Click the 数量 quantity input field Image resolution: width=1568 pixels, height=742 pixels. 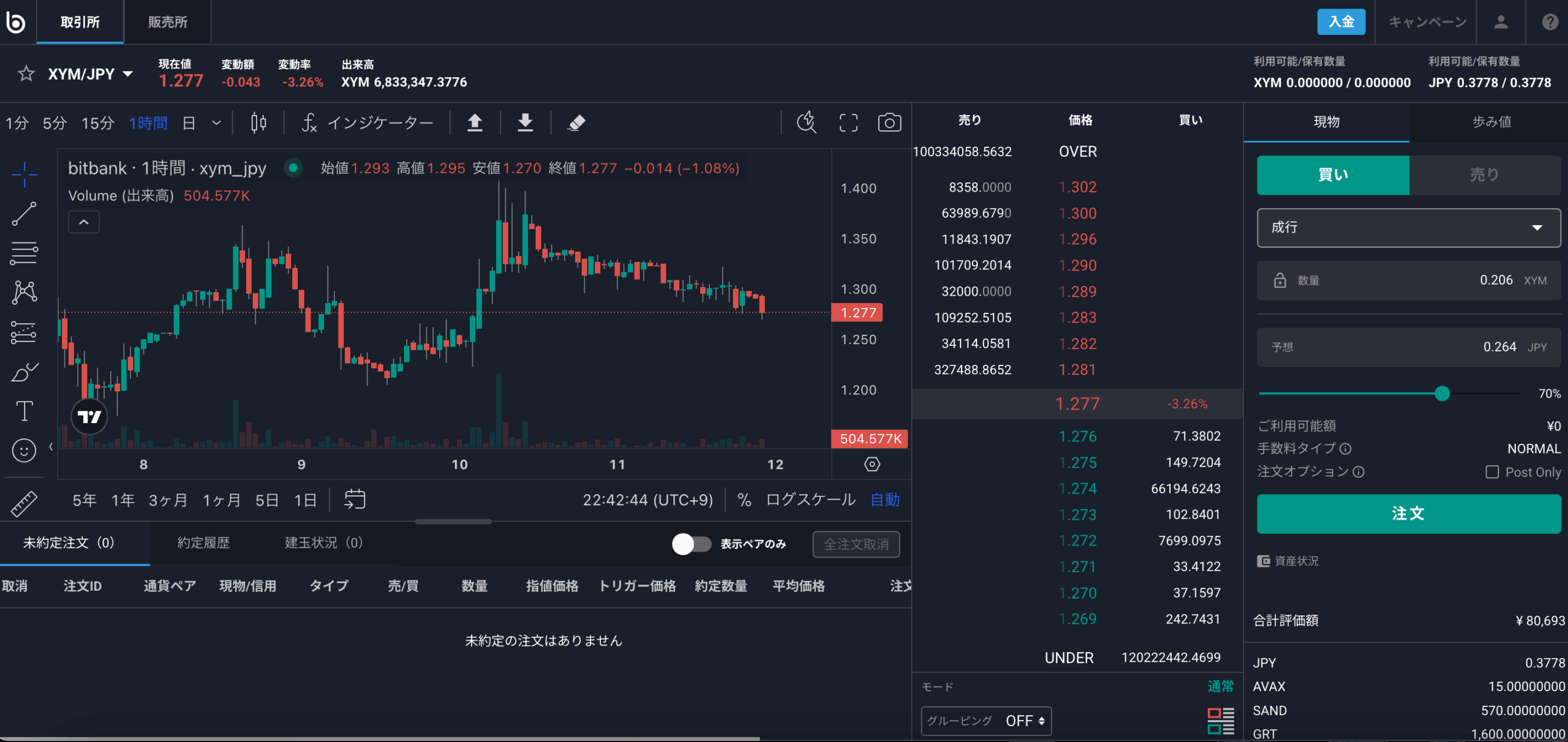(1409, 280)
